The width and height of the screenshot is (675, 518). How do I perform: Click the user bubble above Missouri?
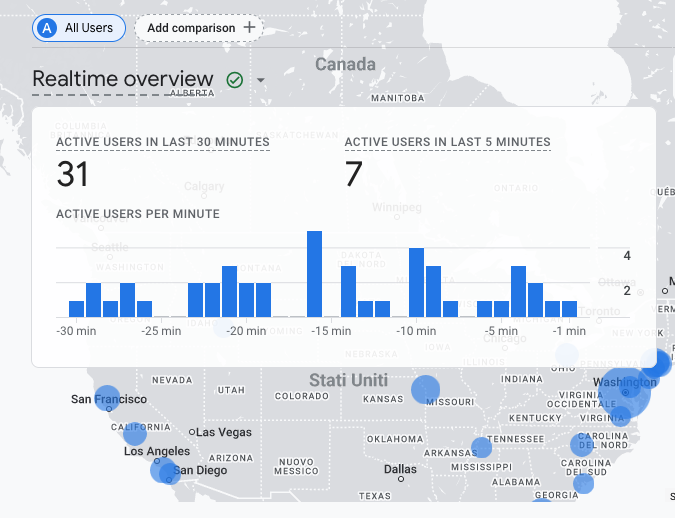click(426, 389)
